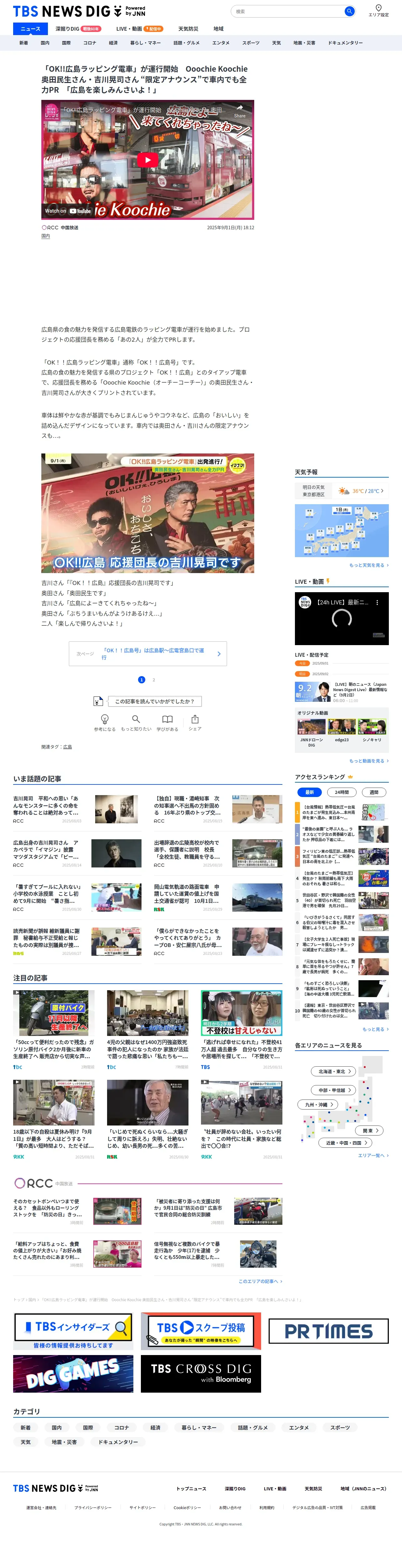The image size is (402, 1568).
Task: Click inside the 検索 search field
Action: coord(287,11)
